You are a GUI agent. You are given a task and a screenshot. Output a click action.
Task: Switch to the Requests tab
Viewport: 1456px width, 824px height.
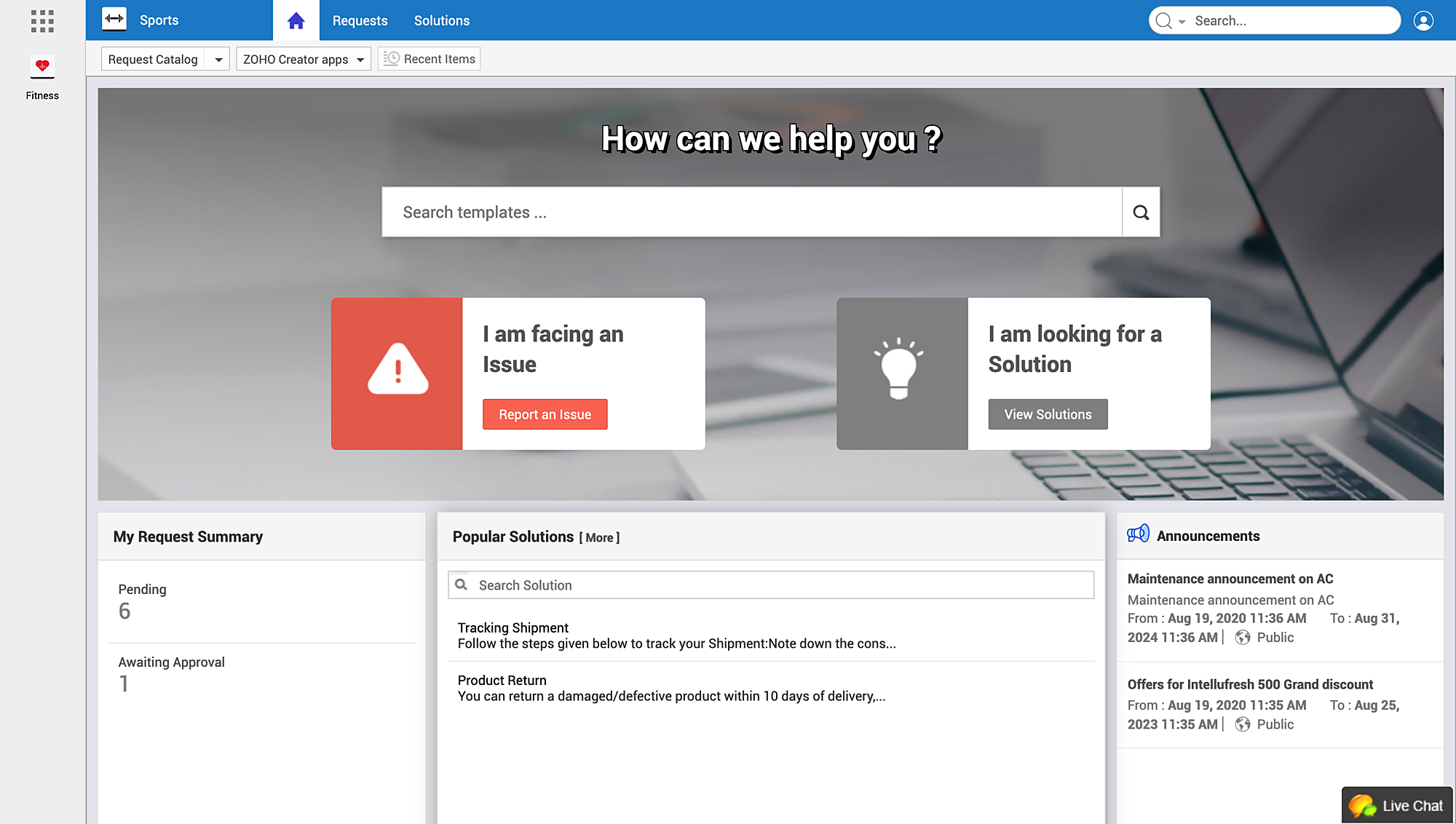[360, 20]
